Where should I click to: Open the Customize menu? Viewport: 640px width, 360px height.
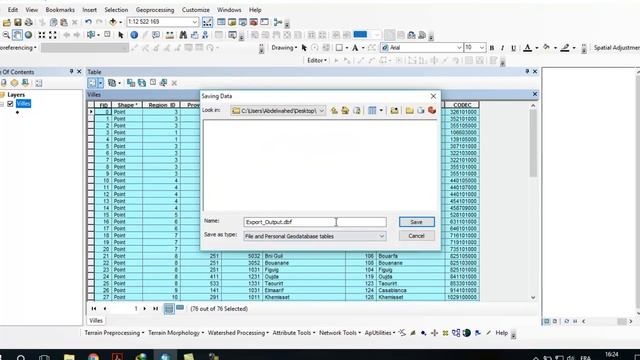(196, 10)
